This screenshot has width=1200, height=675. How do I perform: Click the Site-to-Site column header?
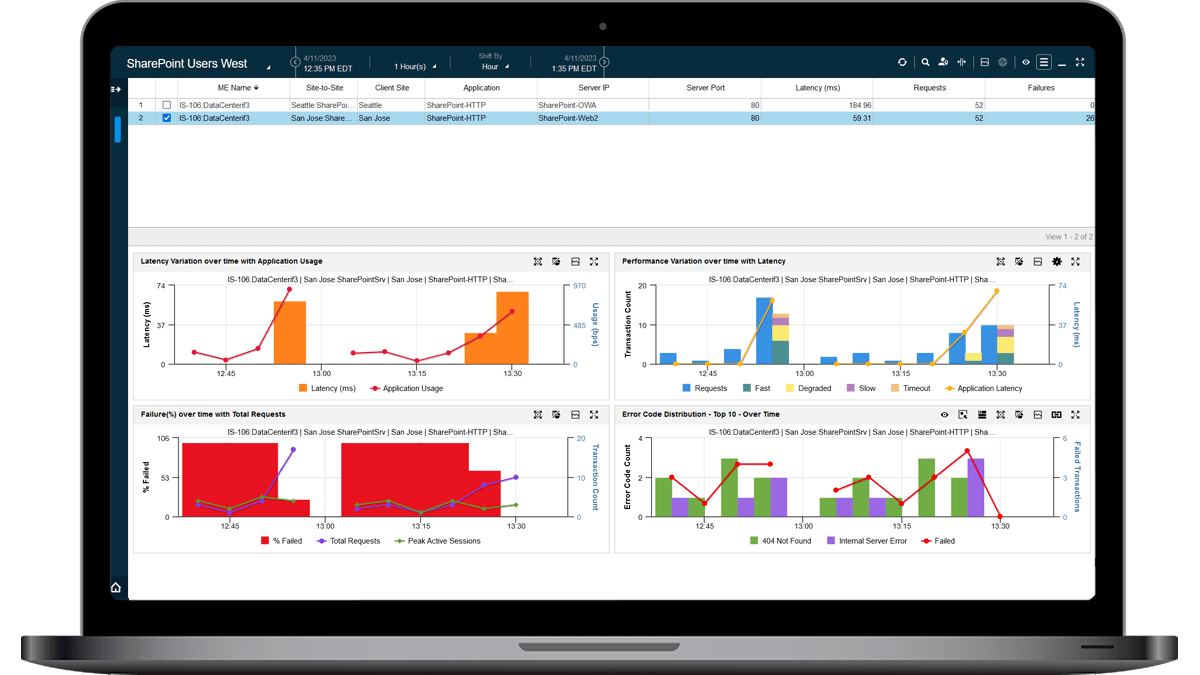click(323, 88)
